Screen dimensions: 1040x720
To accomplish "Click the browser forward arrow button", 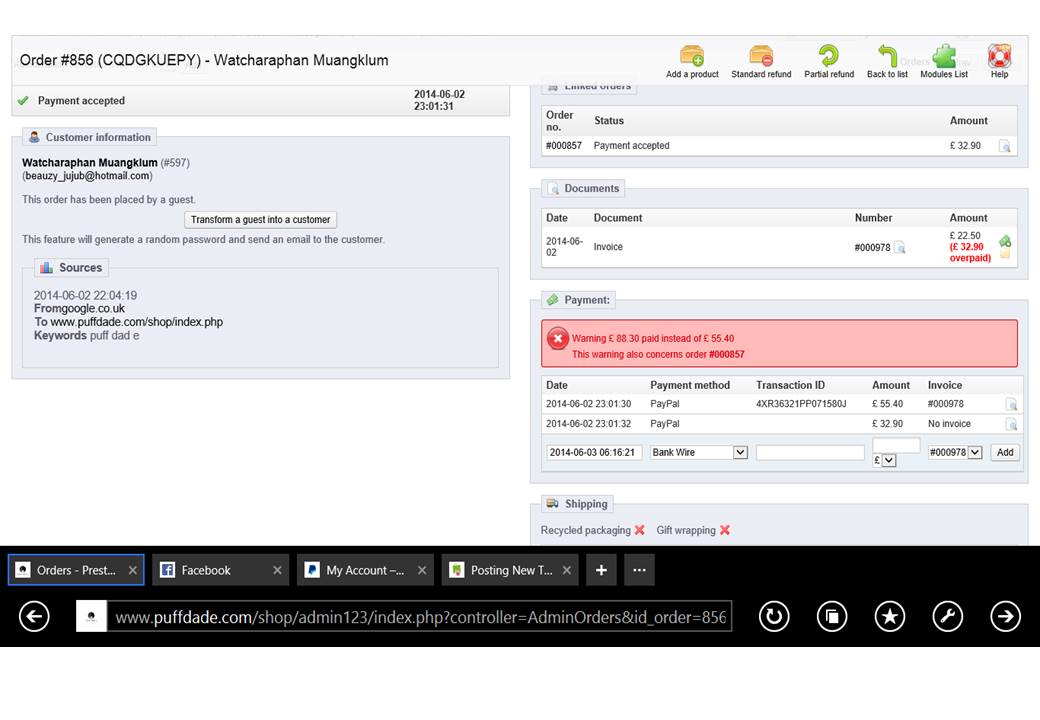I will coord(1006,617).
